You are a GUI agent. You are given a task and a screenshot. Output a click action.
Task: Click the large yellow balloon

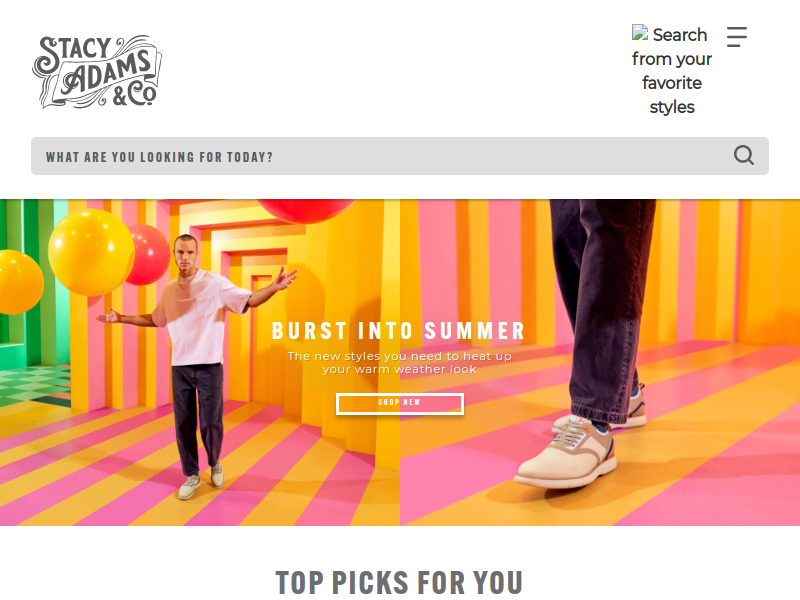point(92,252)
